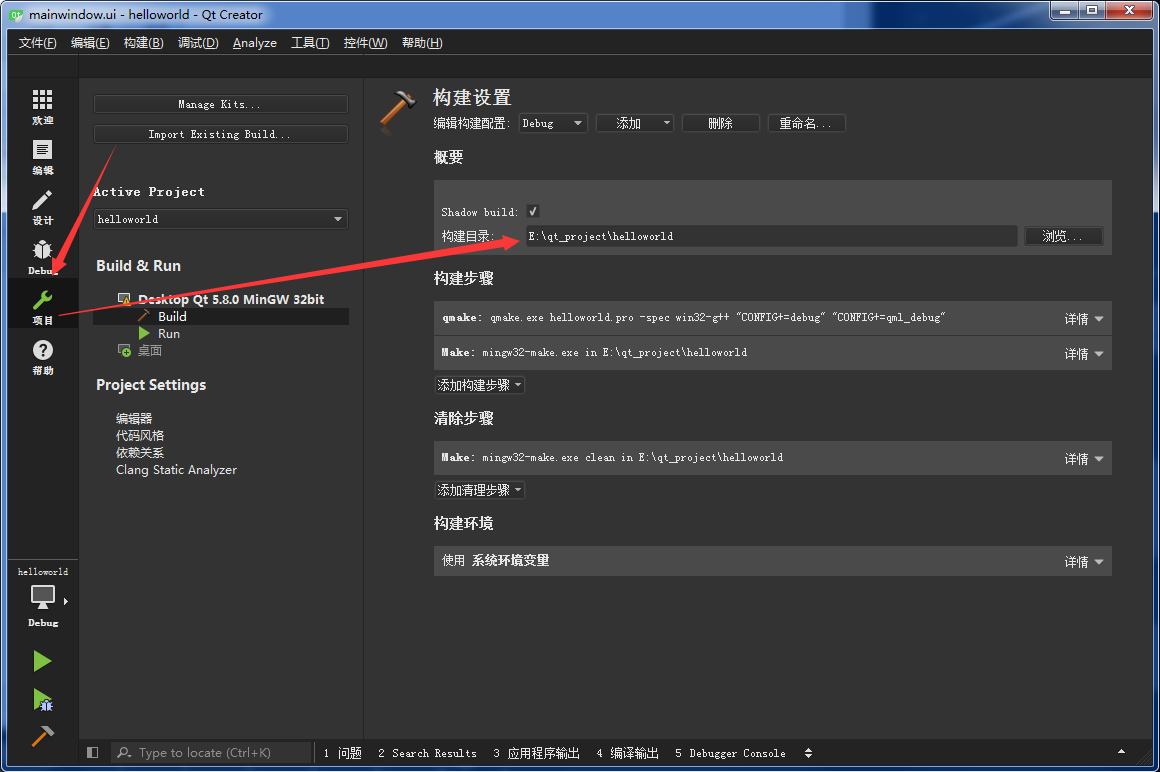Toggle the left sidebar visibility icon
The image size is (1160, 772).
click(92, 753)
